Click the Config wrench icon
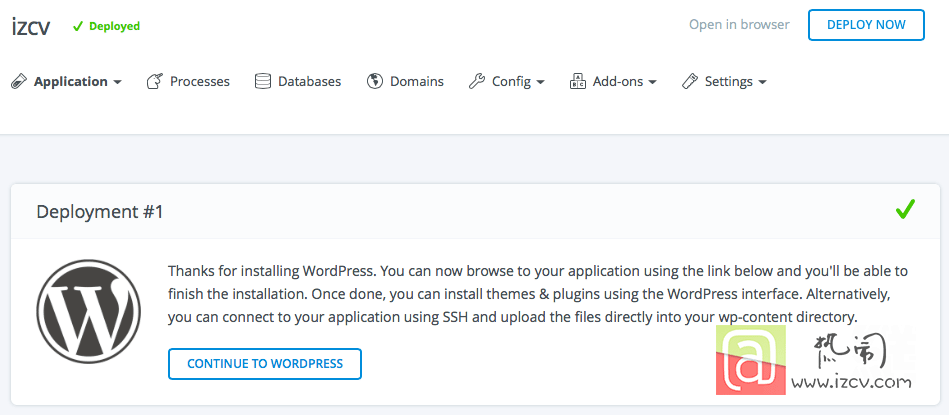Screen dimensions: 949x415 pos(477,81)
